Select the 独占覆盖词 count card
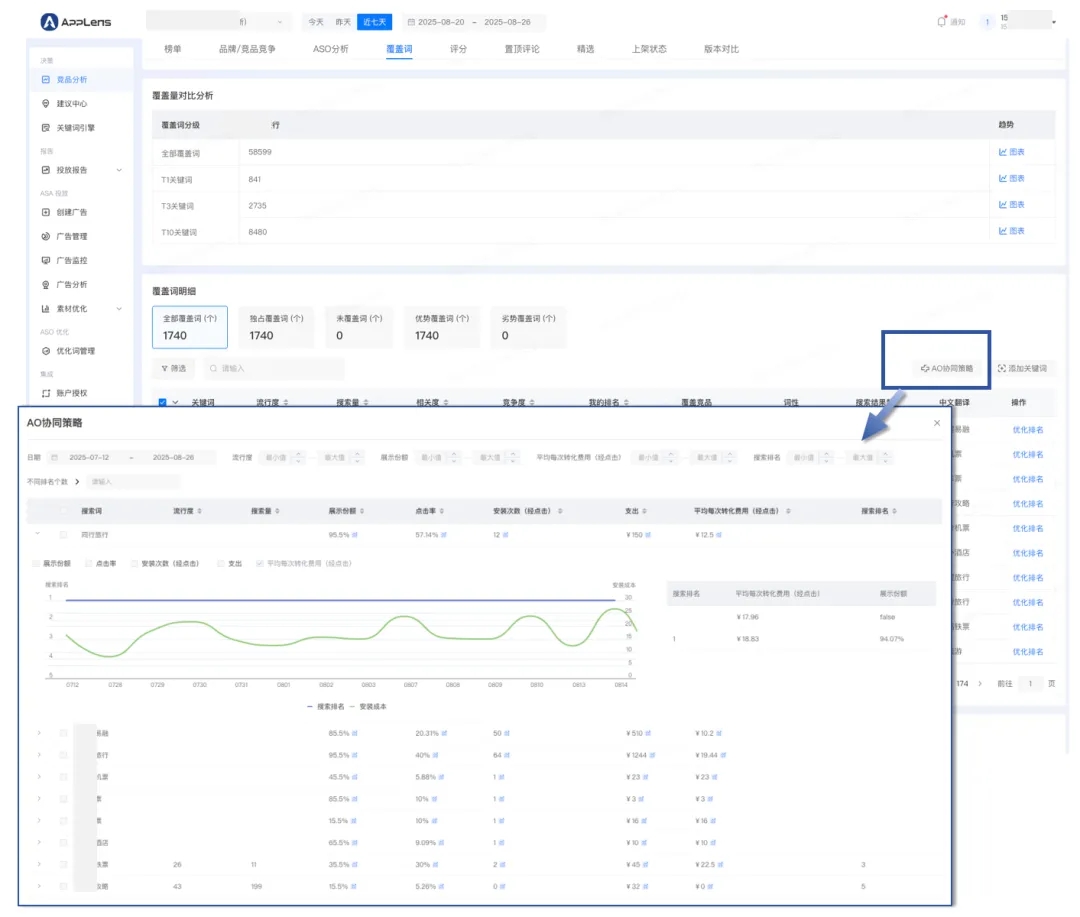This screenshot has width=1080, height=917. tap(276, 327)
